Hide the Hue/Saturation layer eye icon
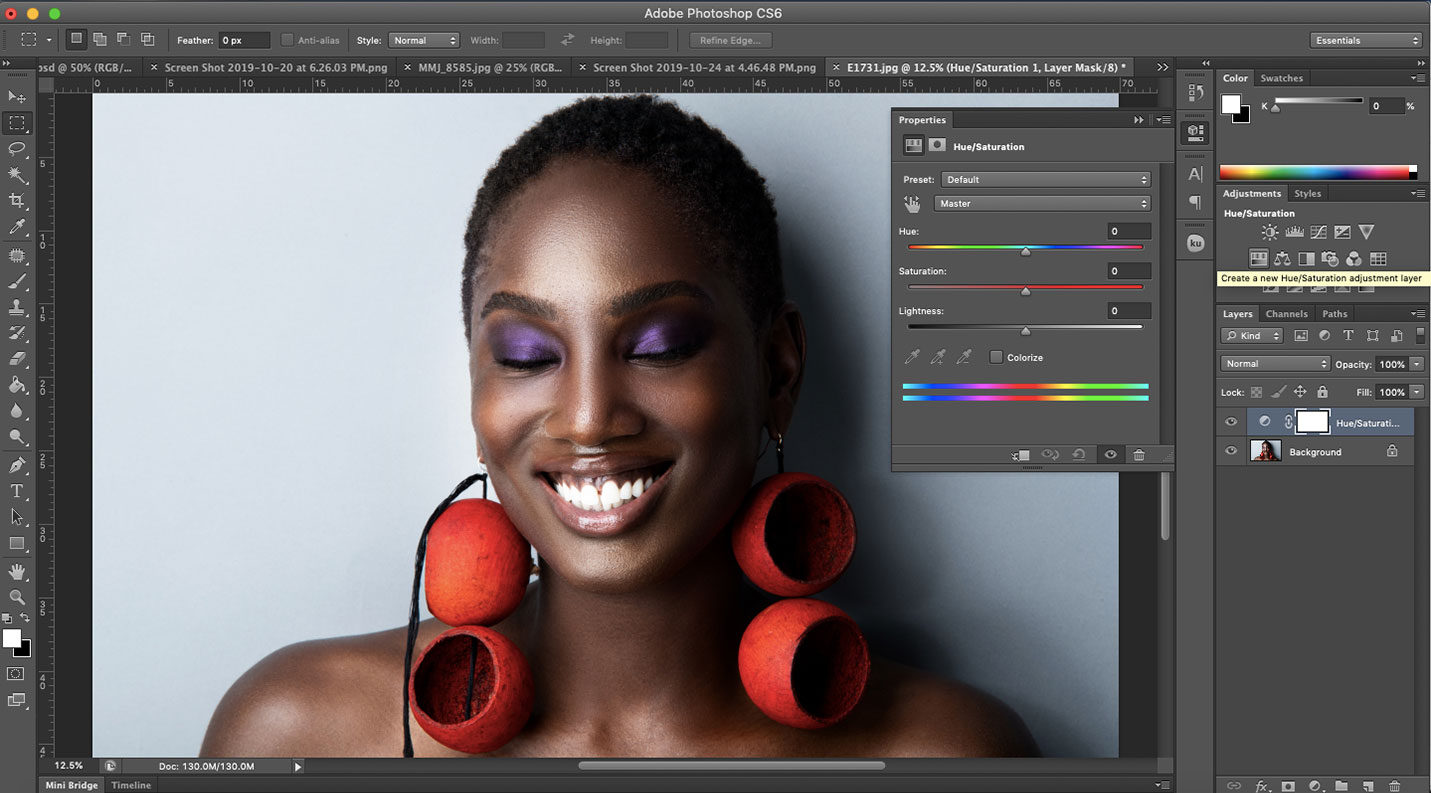Screen dimensions: 1431x793 tap(1231, 423)
